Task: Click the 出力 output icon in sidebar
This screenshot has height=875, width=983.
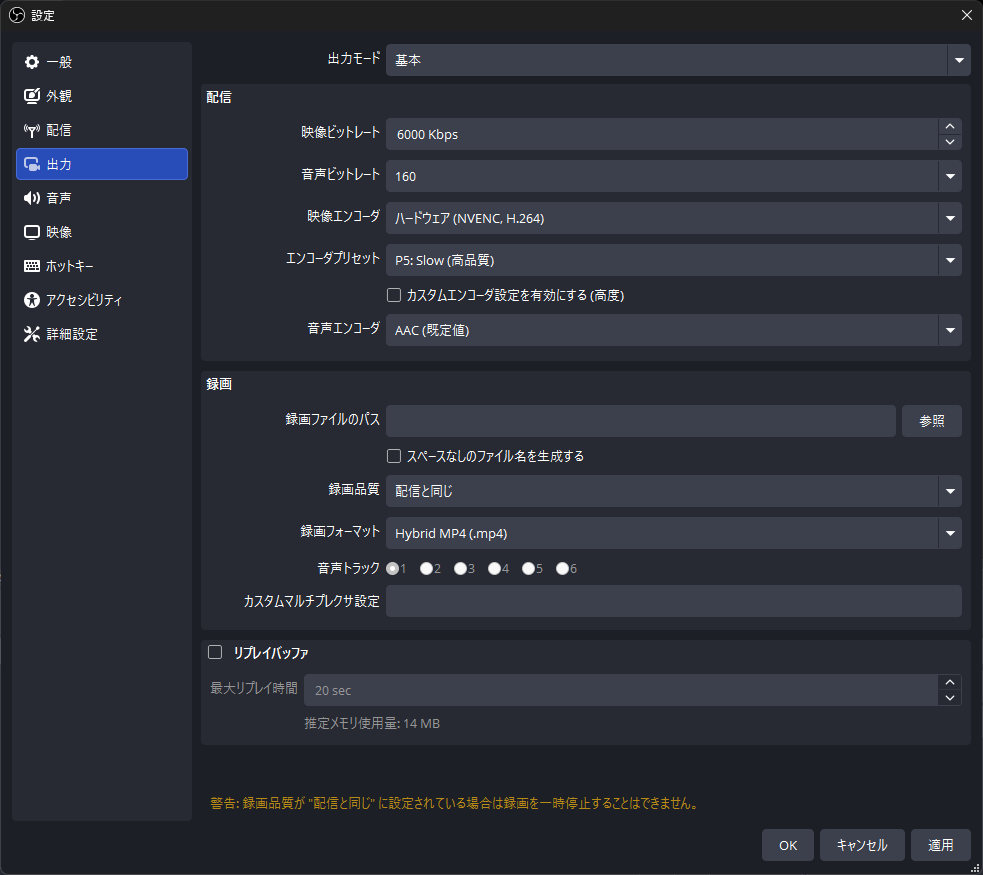Action: coord(31,164)
